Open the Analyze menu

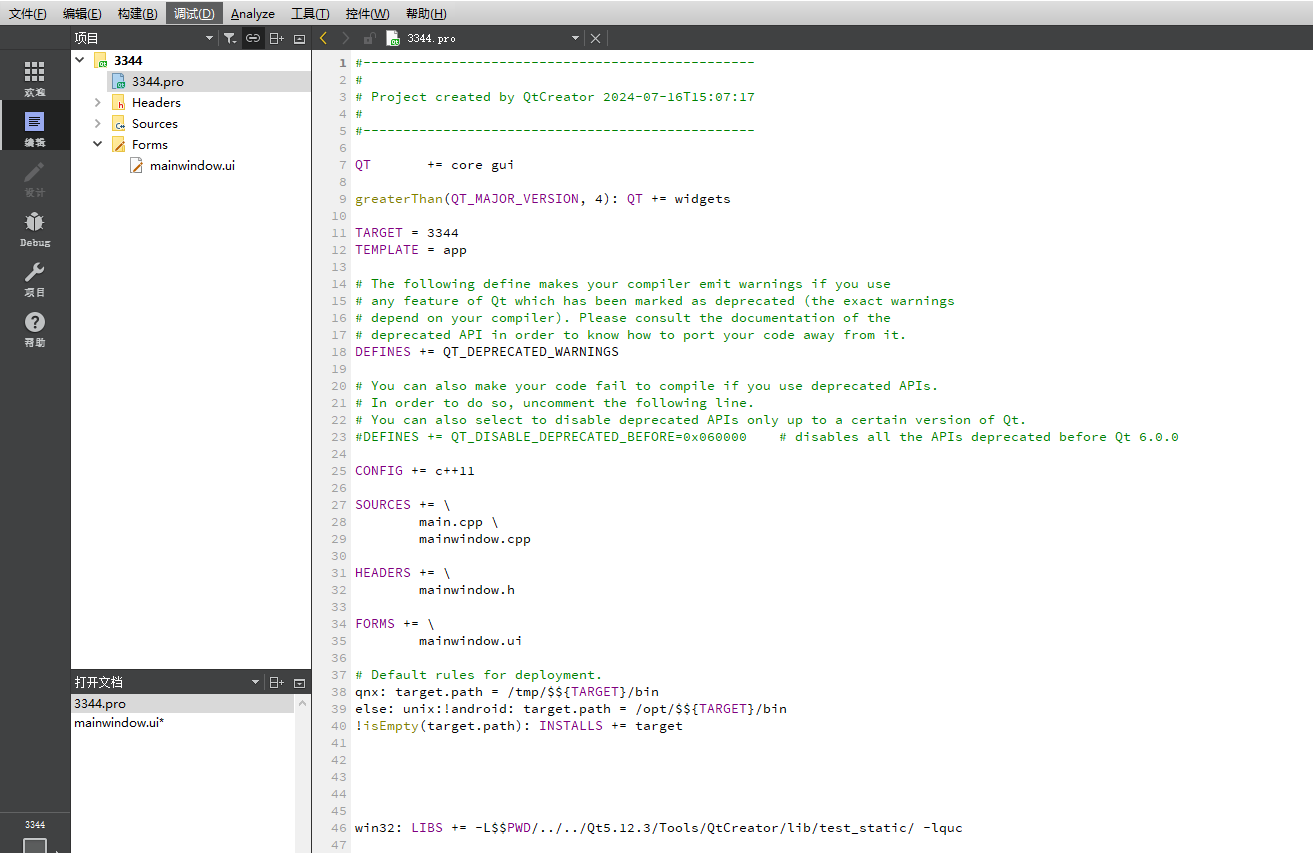pos(252,13)
